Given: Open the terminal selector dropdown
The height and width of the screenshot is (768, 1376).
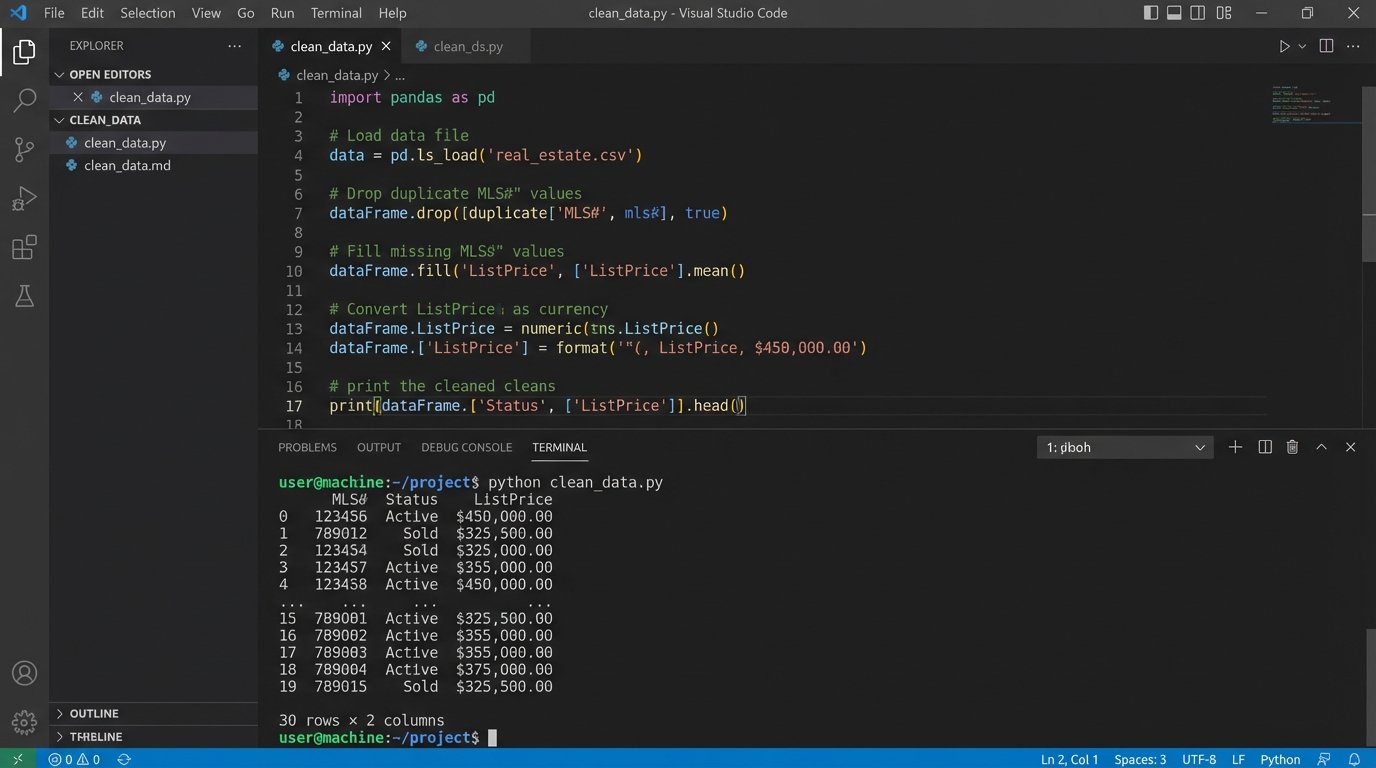Looking at the screenshot, I should (x=1125, y=447).
